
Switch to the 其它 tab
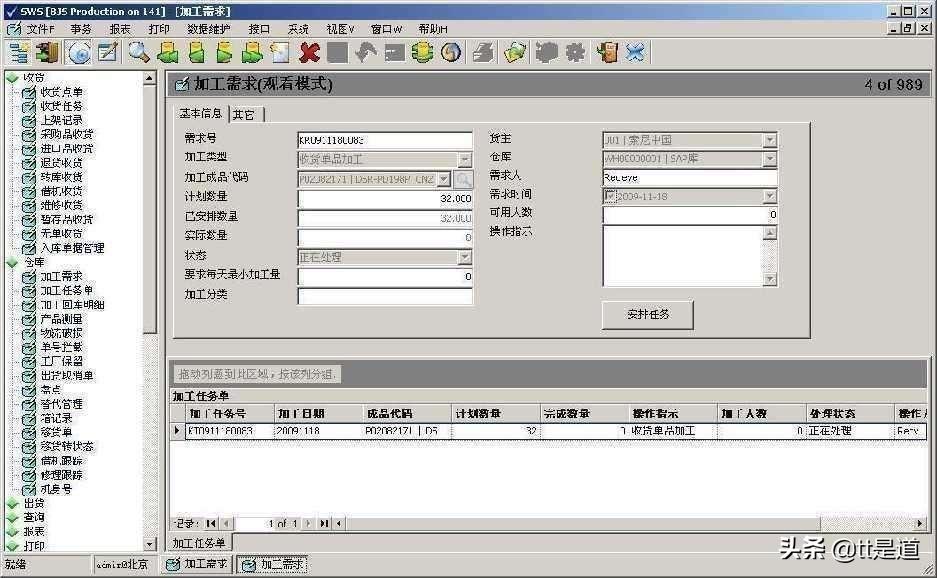244,115
